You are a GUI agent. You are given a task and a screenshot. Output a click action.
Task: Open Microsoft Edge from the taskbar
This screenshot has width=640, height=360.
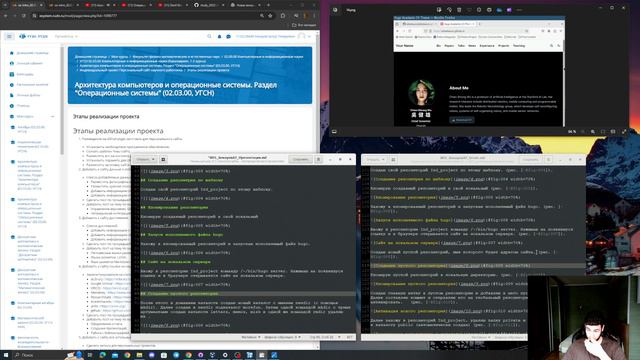point(102,355)
